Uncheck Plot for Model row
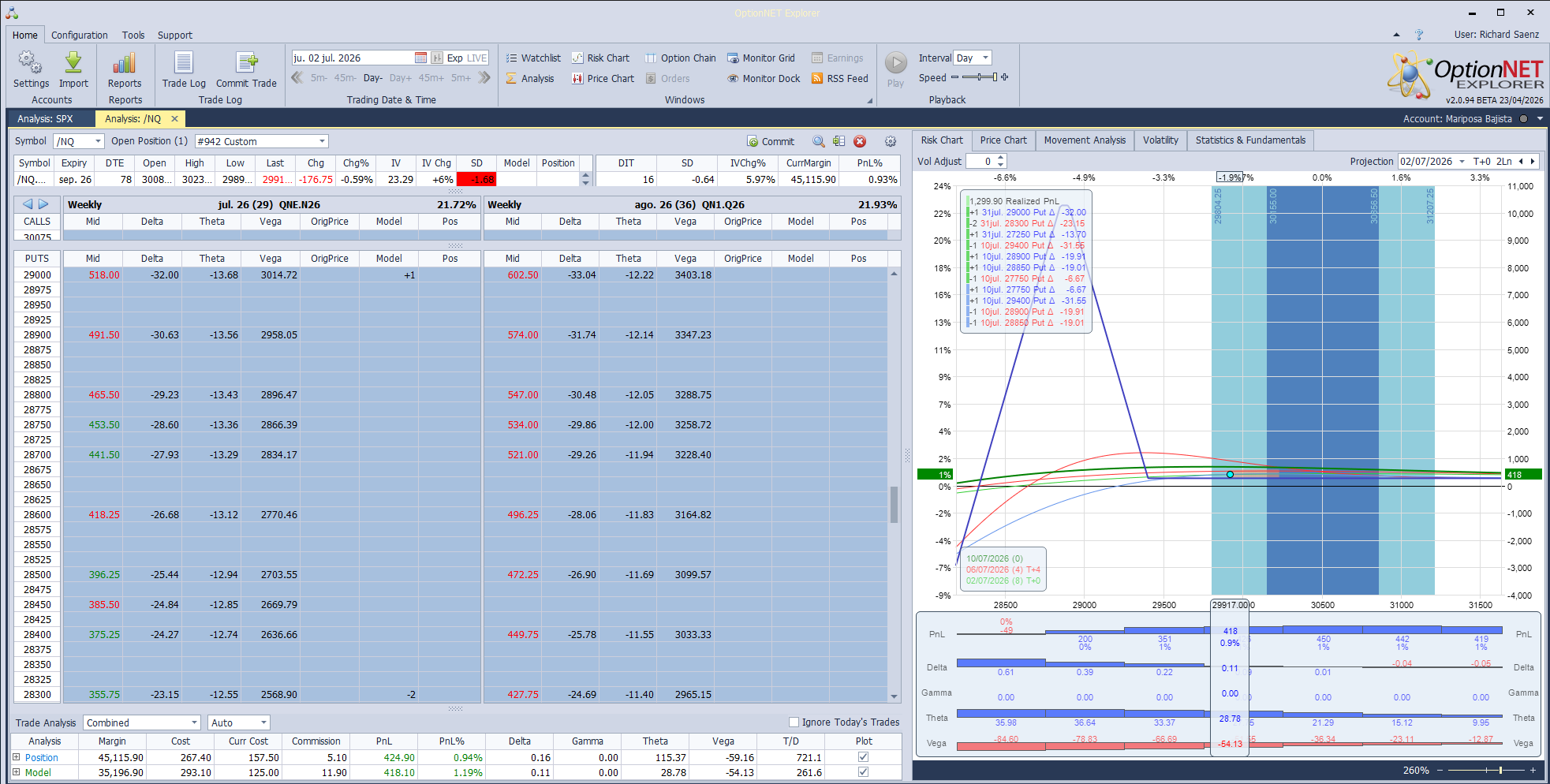Viewport: 1550px width, 784px height. pyautogui.click(x=863, y=772)
